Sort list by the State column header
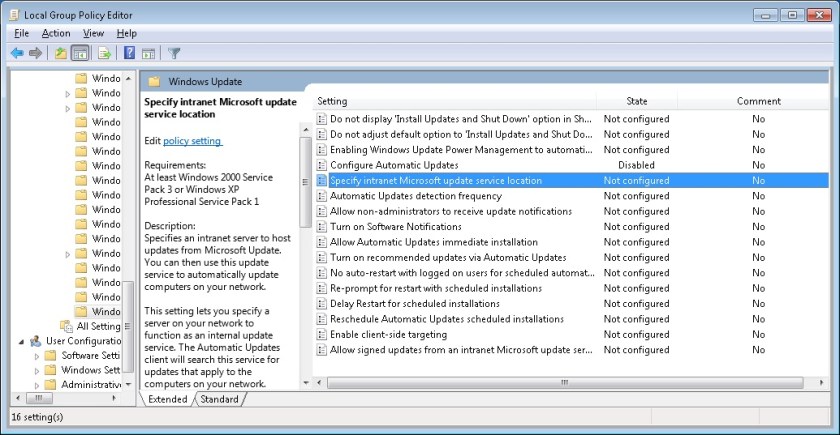Image resolution: width=840 pixels, height=435 pixels. pos(636,101)
